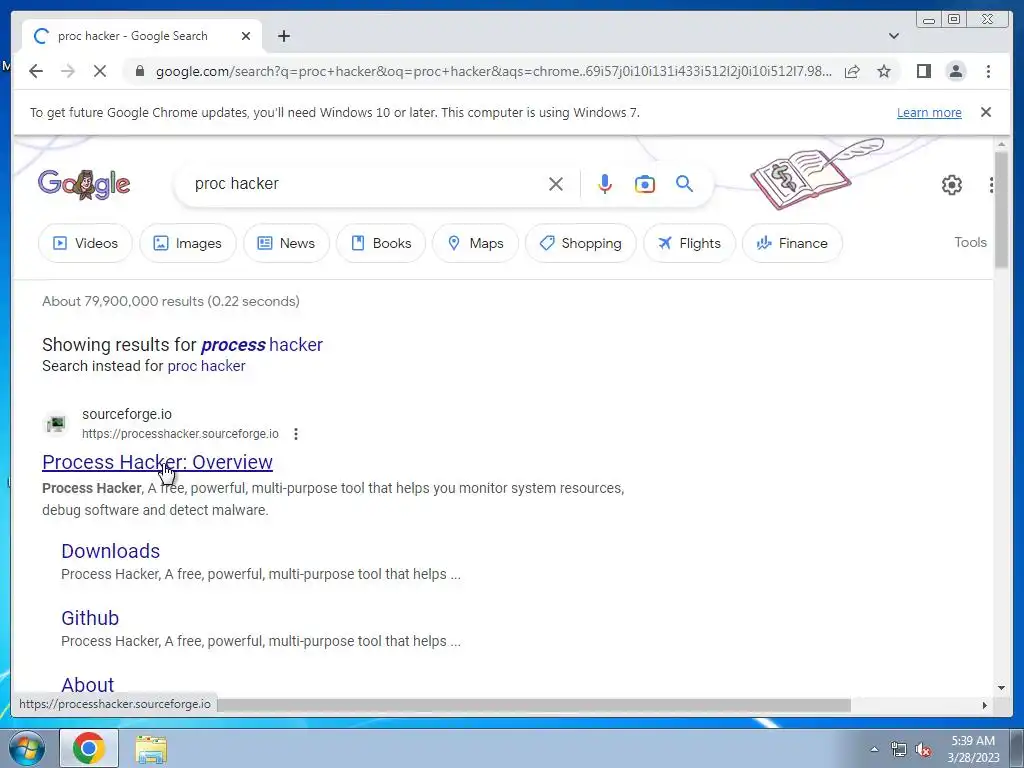This screenshot has width=1024, height=768.
Task: Open the Downloads sitelink
Action: (x=110, y=551)
